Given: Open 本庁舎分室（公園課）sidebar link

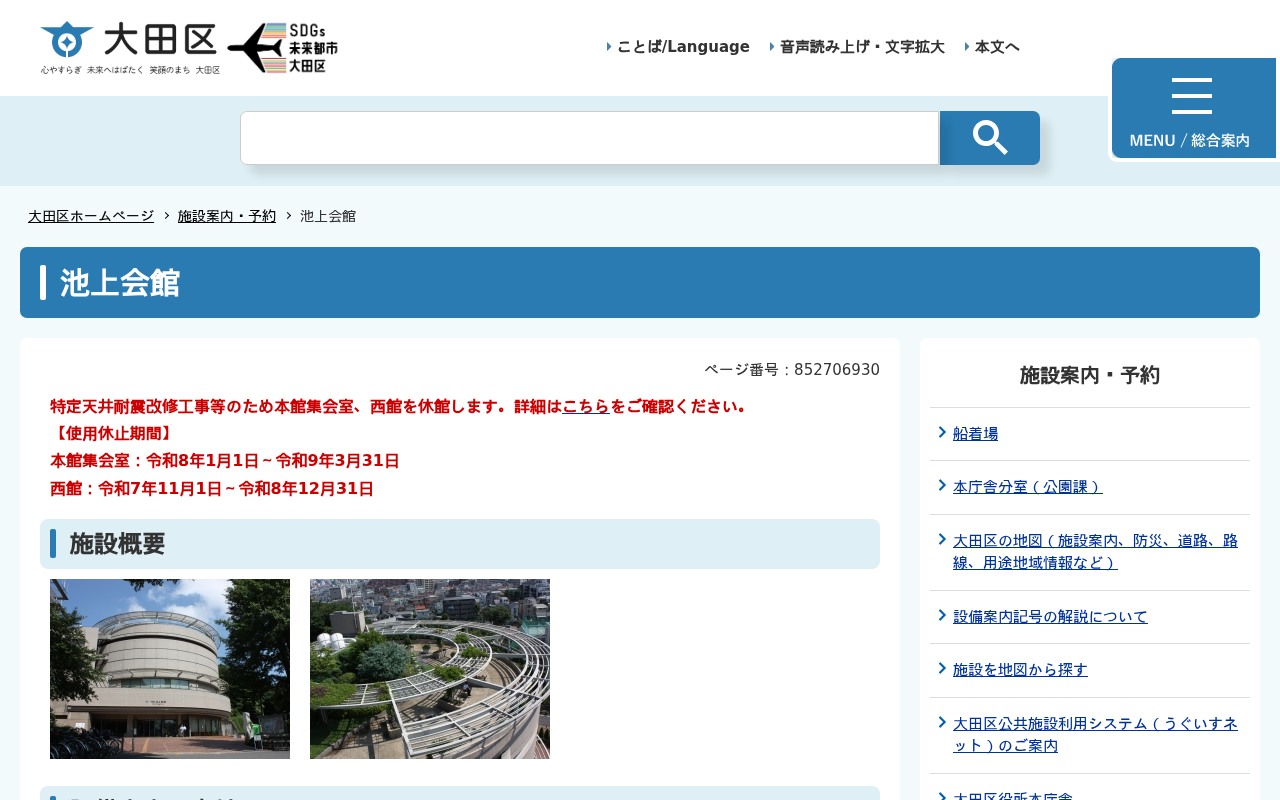Looking at the screenshot, I should (x=1028, y=487).
